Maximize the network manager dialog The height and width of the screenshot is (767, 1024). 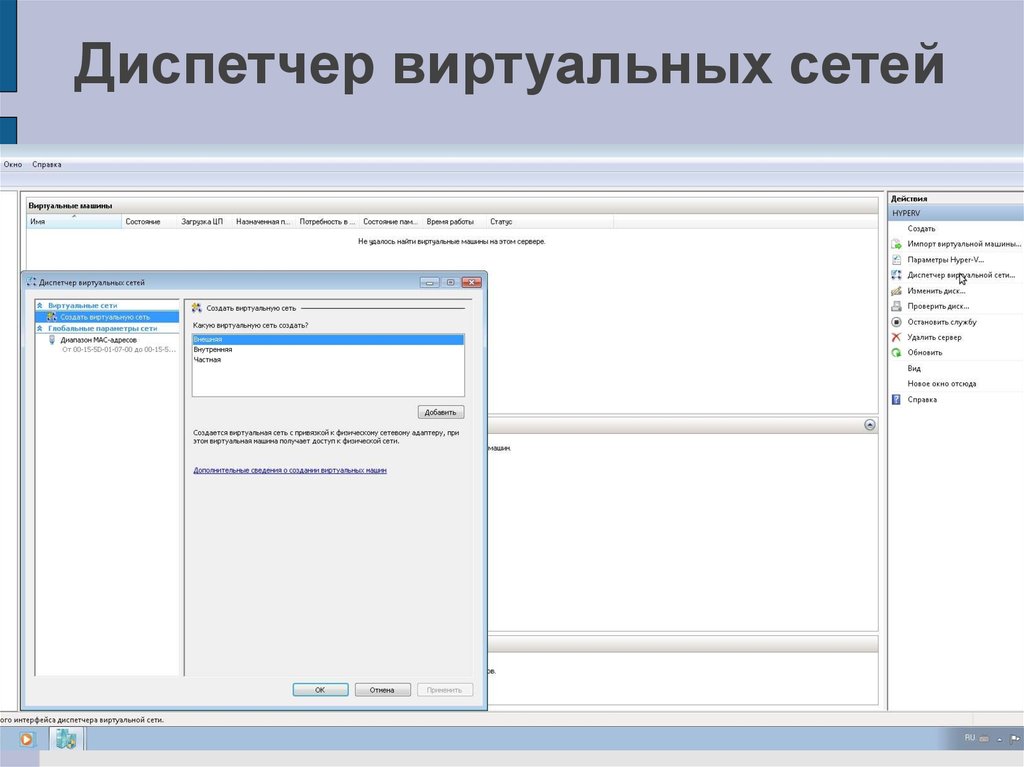pos(450,282)
